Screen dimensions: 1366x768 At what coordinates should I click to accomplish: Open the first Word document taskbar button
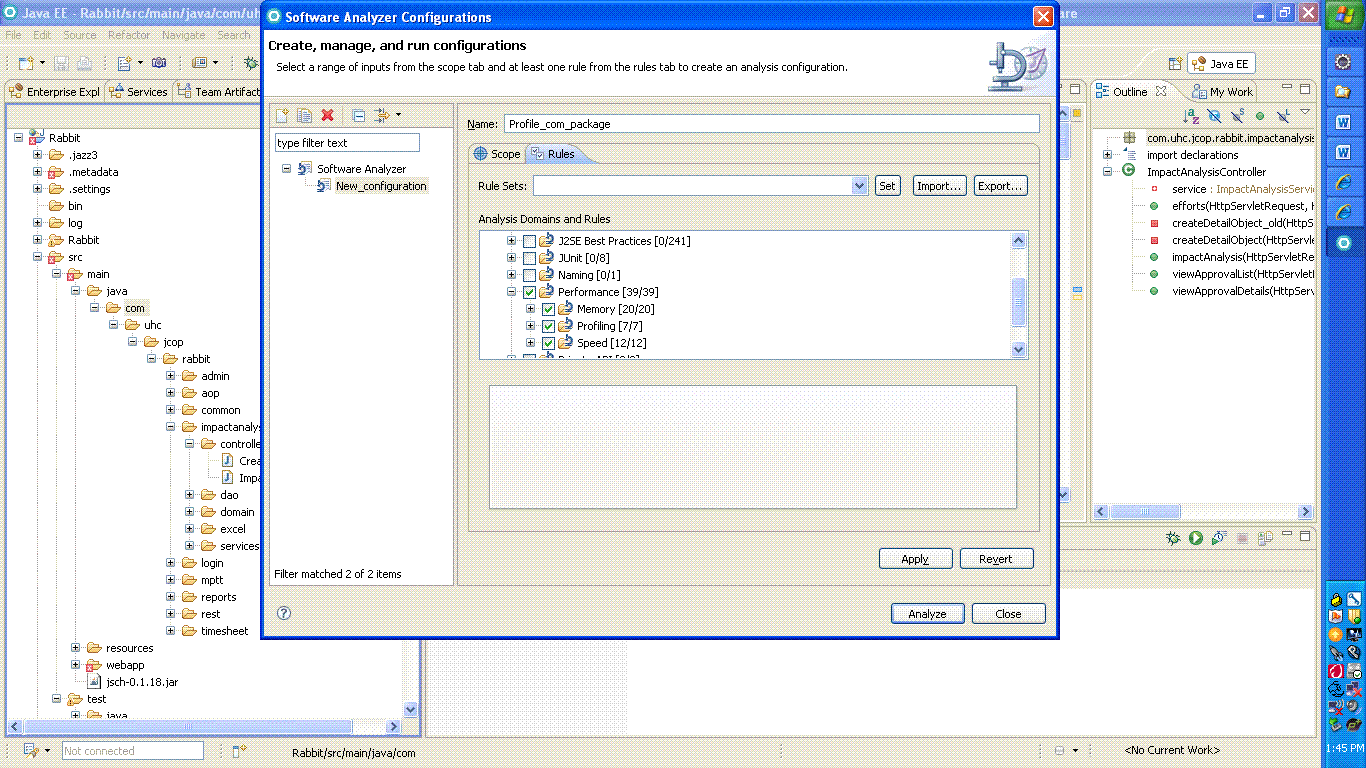coord(1343,122)
